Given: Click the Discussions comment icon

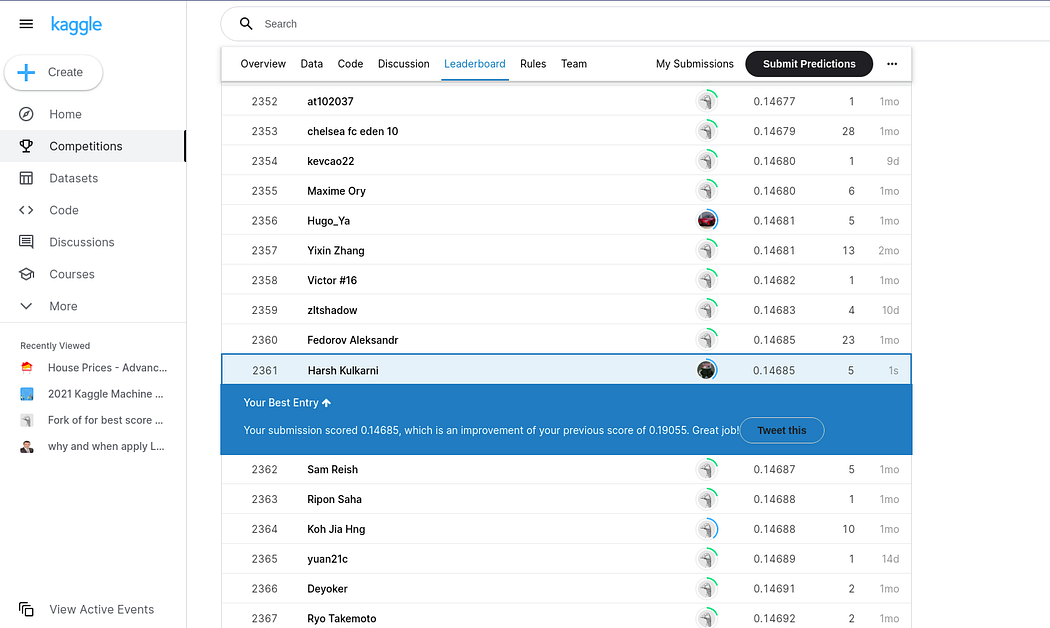Looking at the screenshot, I should pyautogui.click(x=26, y=242).
